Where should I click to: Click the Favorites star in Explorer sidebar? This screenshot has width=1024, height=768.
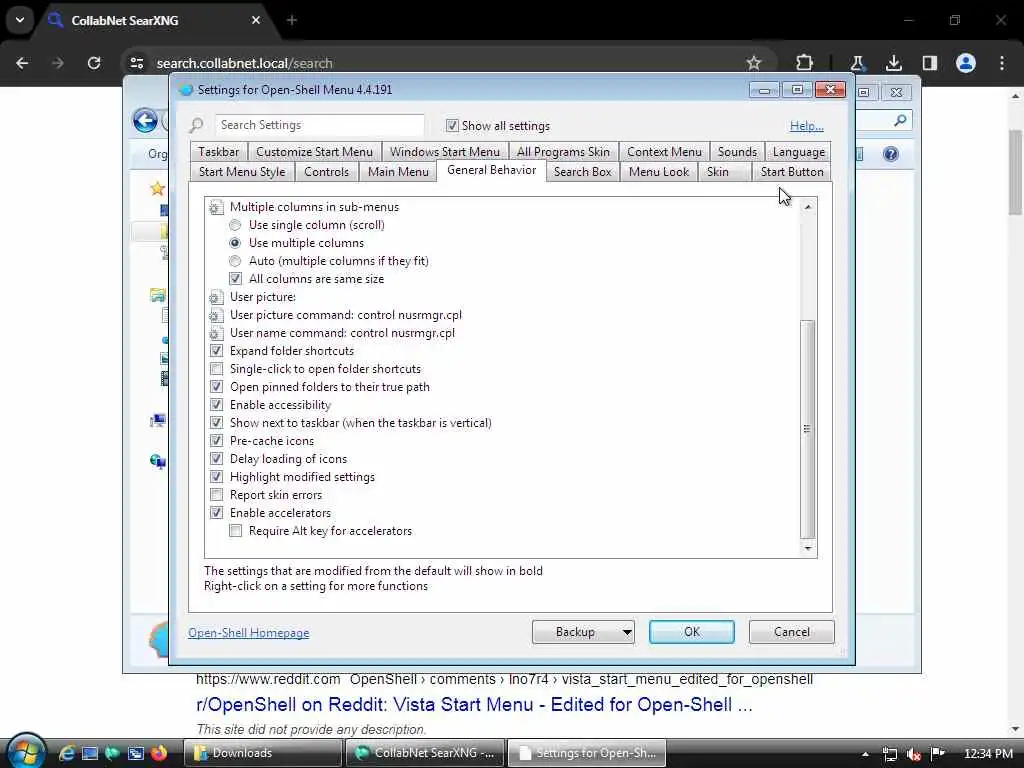click(x=157, y=189)
